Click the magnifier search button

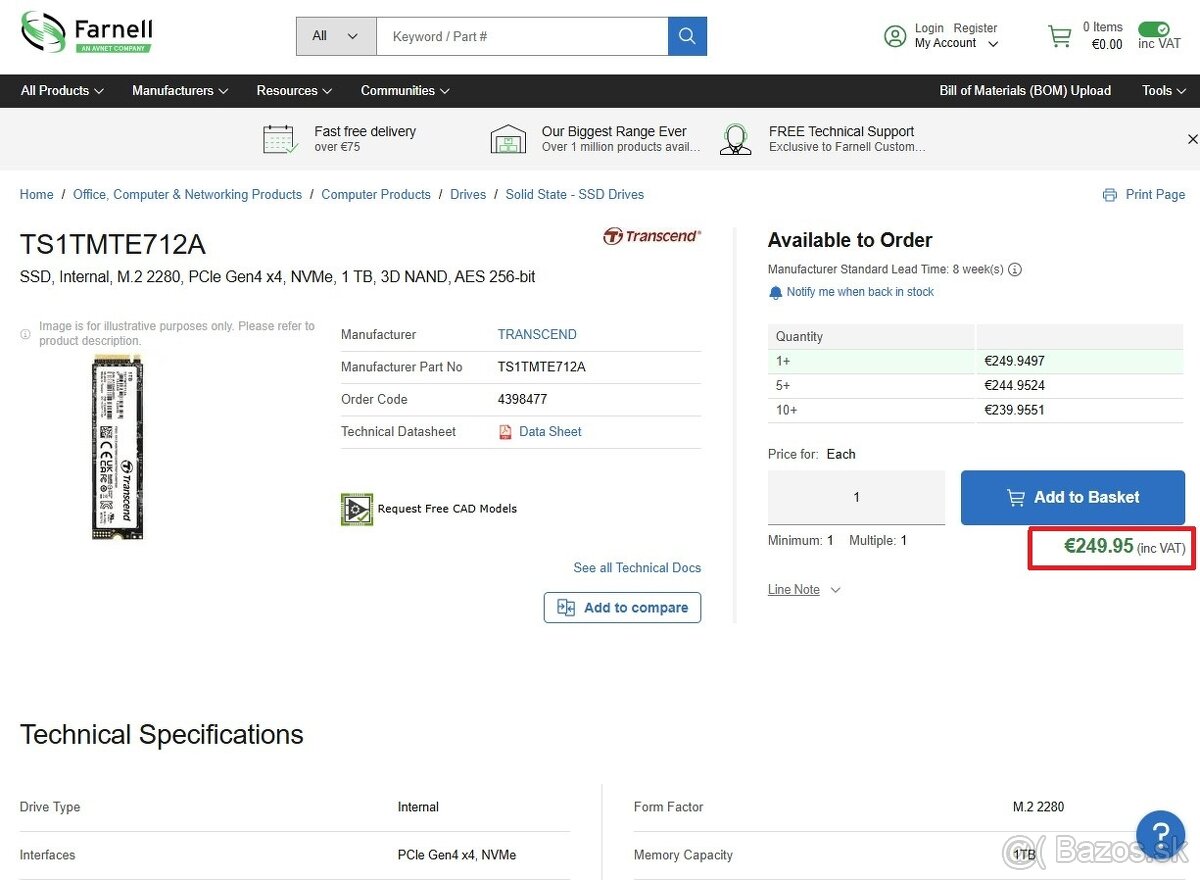687,36
